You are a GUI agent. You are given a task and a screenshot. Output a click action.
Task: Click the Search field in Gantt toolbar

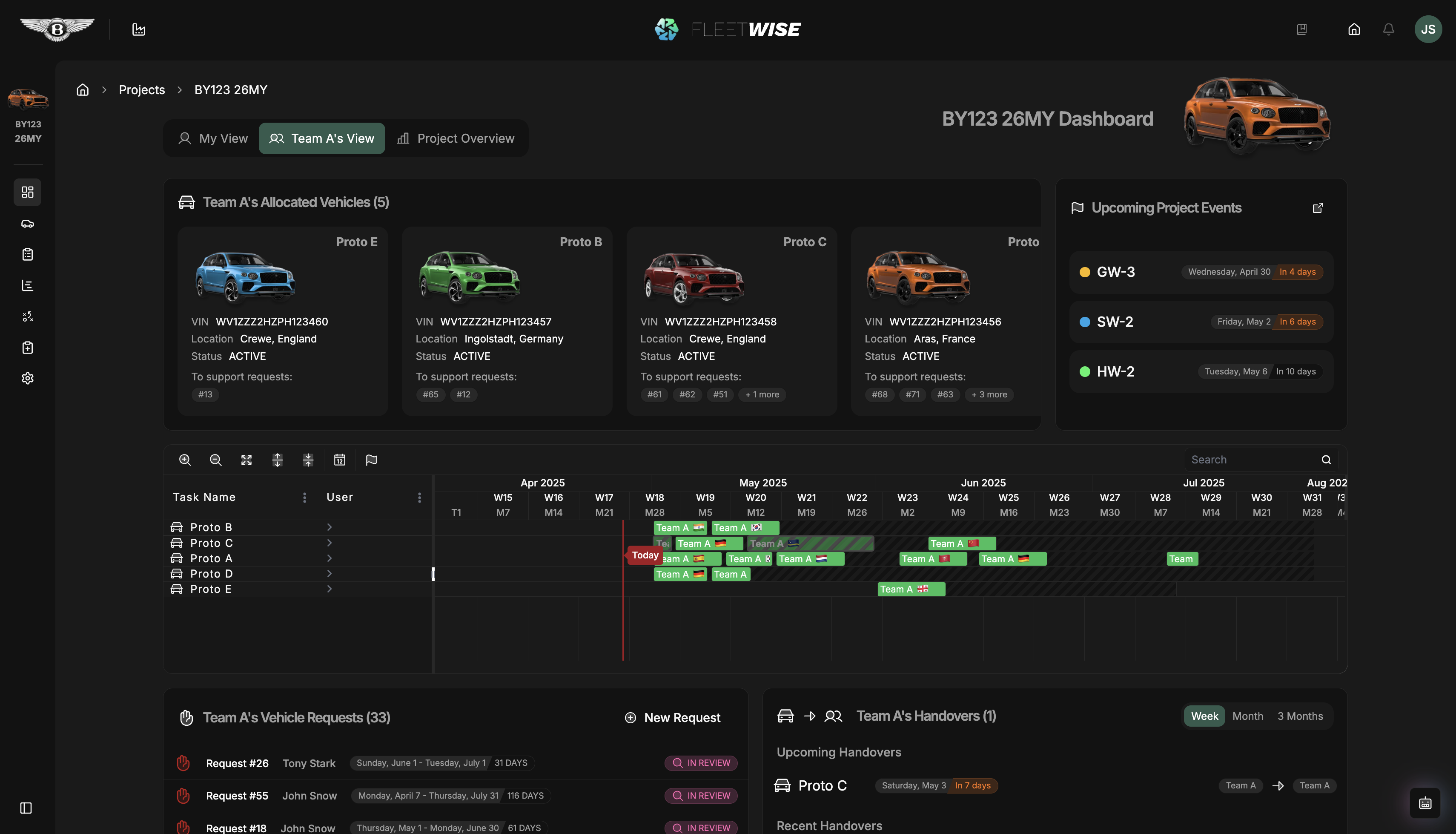point(1261,460)
